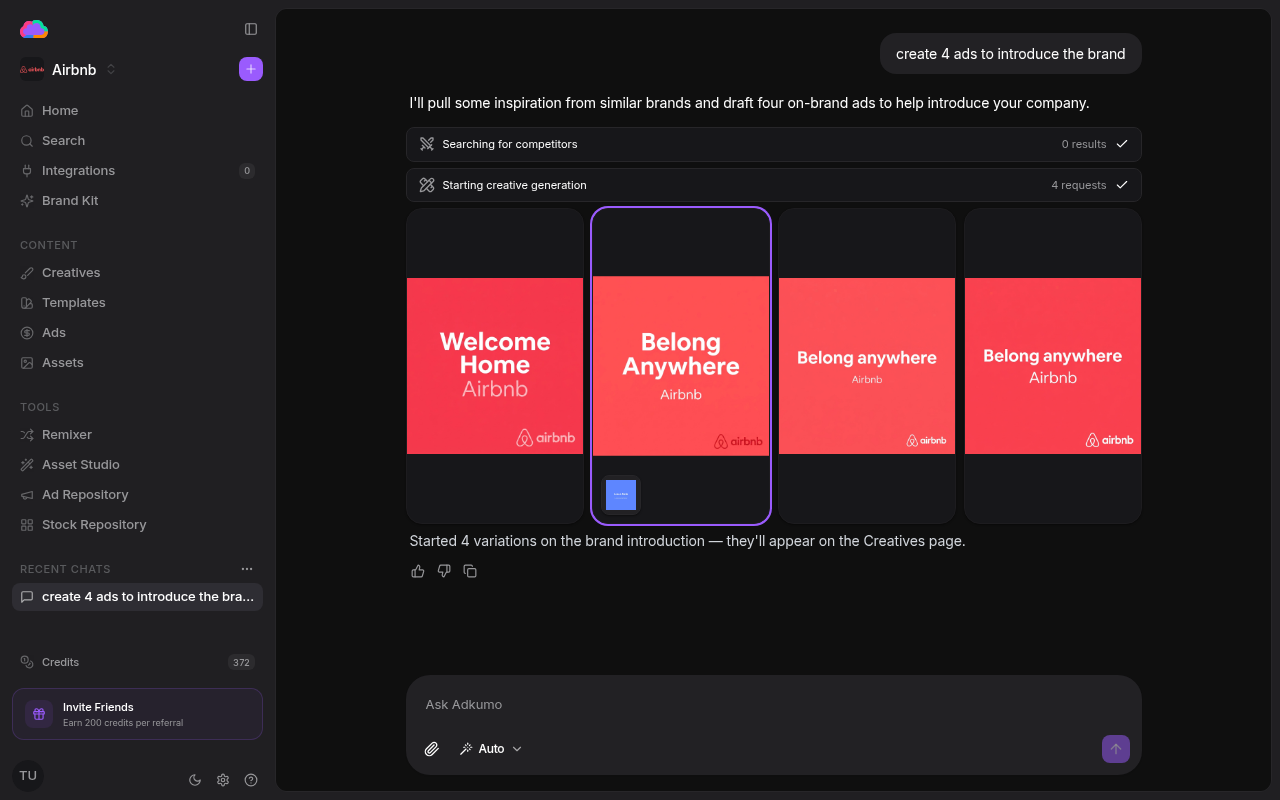Click '0 results' text
This screenshot has width=1280, height=800.
[x=1084, y=144]
